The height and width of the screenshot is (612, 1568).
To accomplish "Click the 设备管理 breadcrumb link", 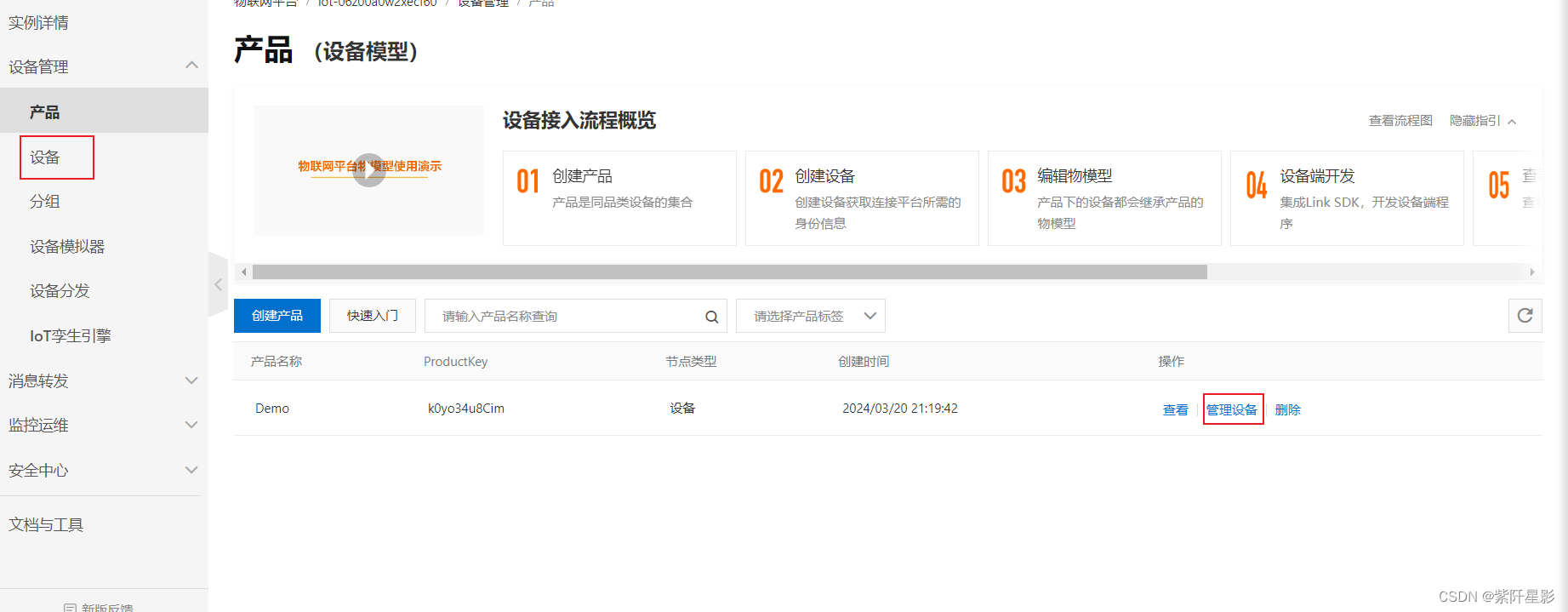I will pos(483,3).
